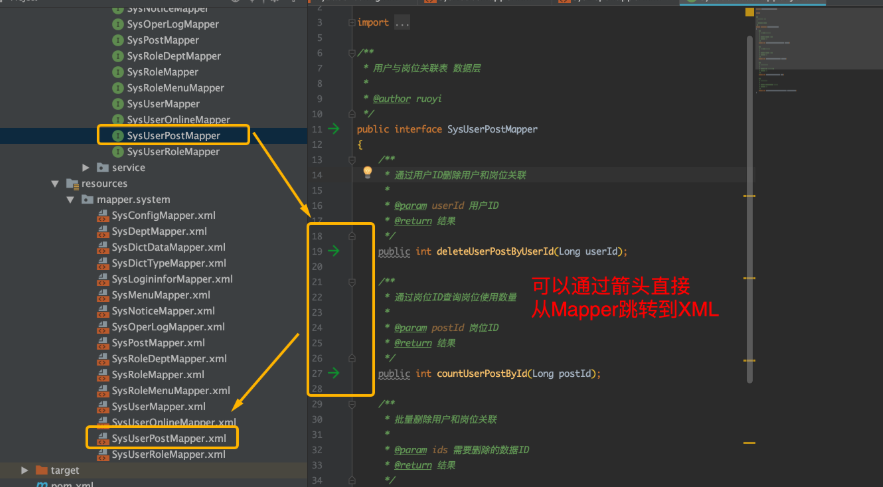Click countUserPostById method name in editor

tap(481, 373)
